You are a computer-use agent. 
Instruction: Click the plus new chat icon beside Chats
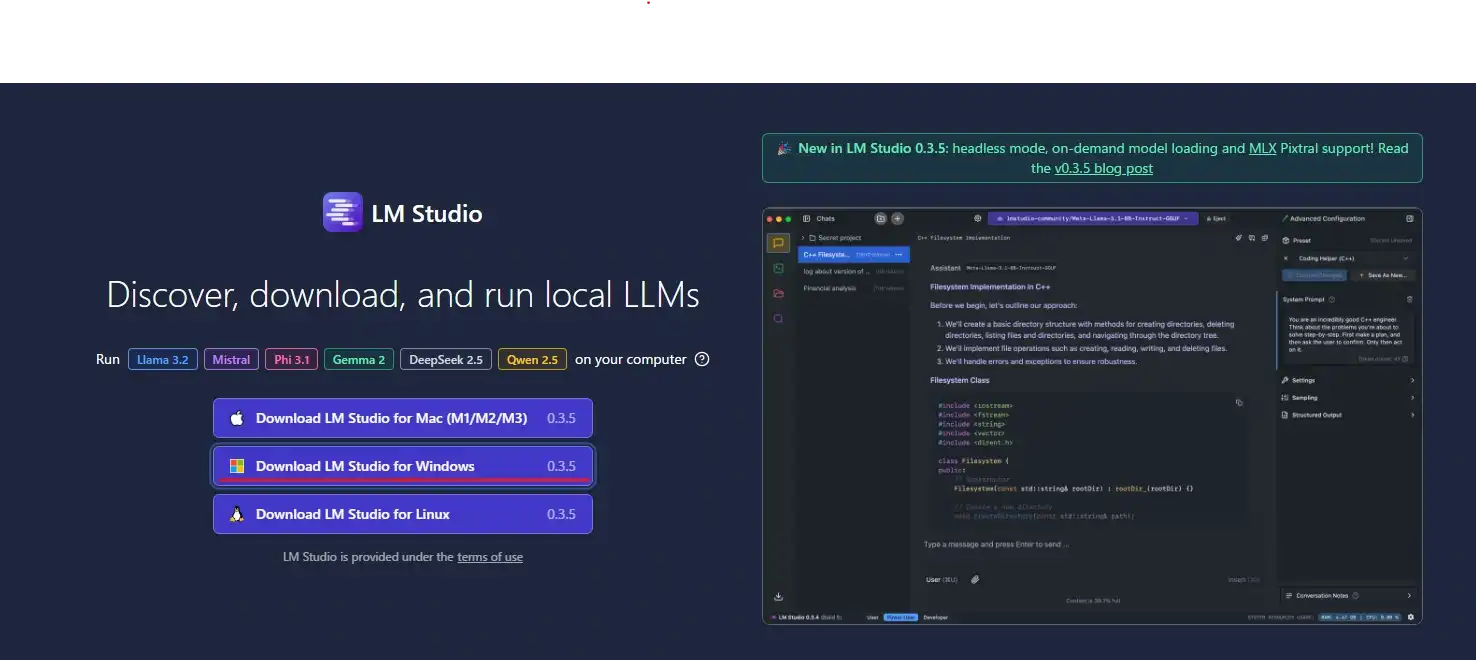pyautogui.click(x=897, y=218)
